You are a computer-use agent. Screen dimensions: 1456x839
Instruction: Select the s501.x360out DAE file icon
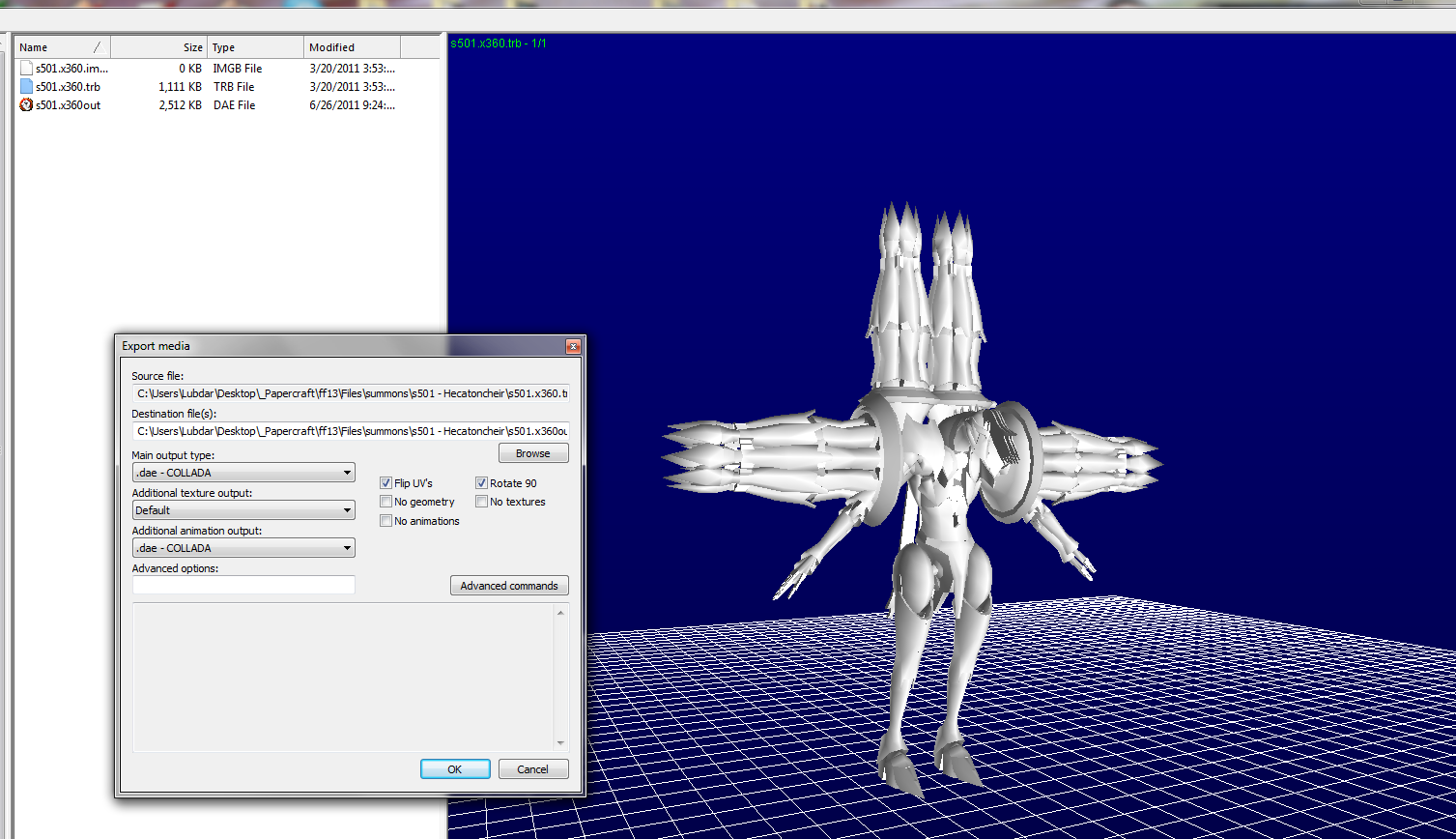tap(26, 105)
